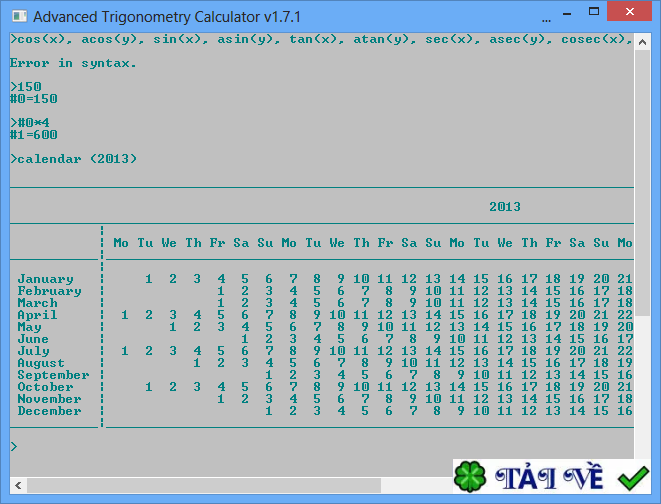Image resolution: width=661 pixels, height=504 pixels.
Task: Click the scroll up arrow
Action: tap(642, 40)
